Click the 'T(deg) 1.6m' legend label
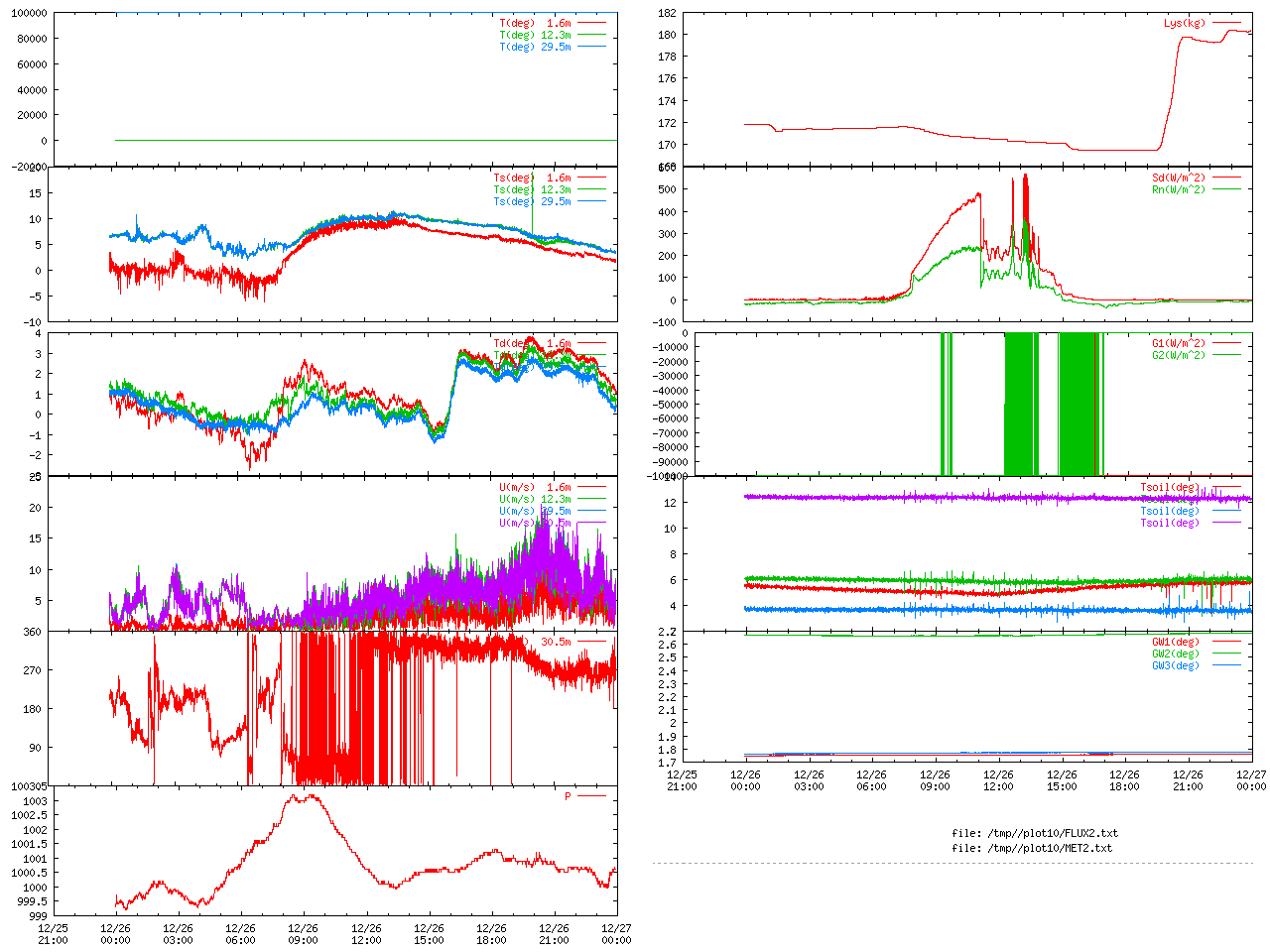This screenshot has height=952, width=1270. (535, 23)
